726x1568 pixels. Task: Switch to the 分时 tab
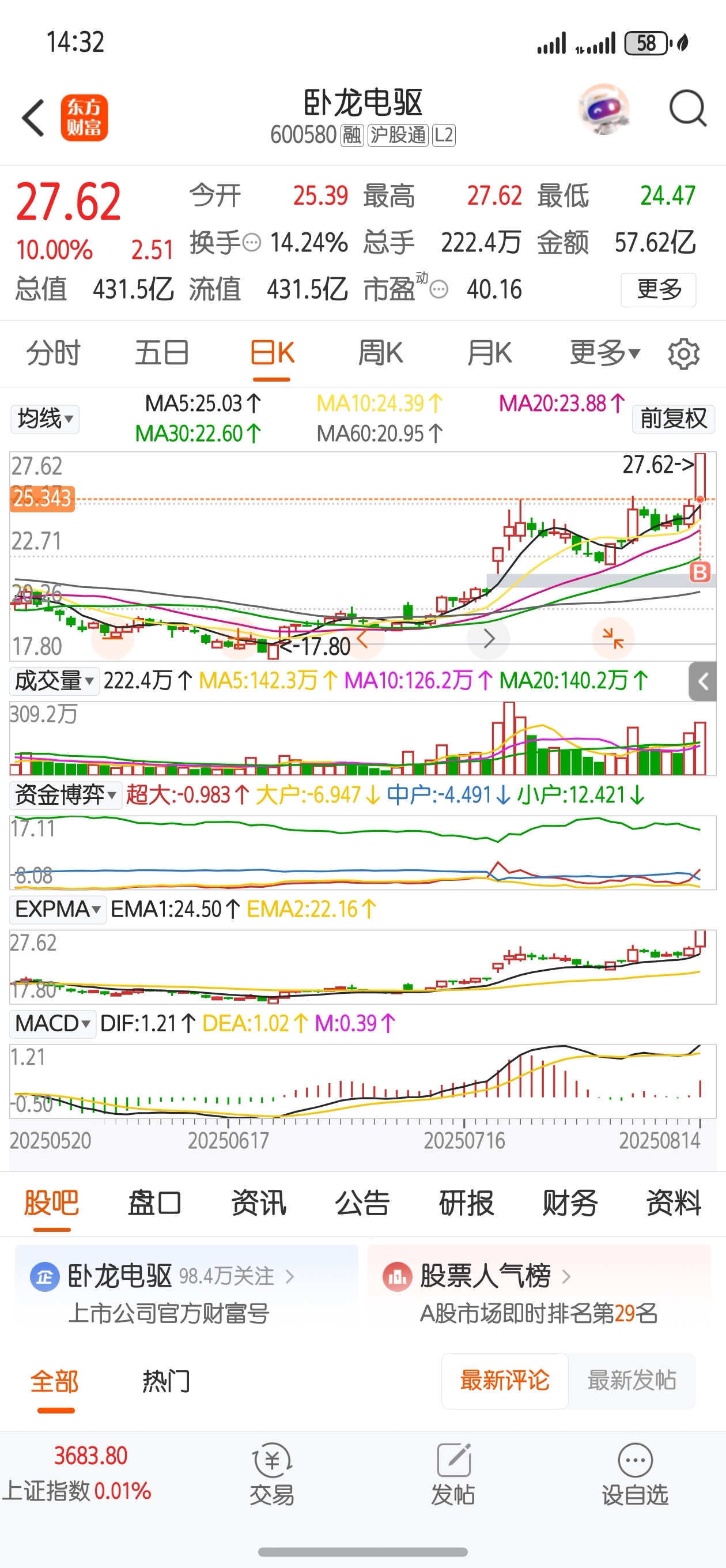(x=54, y=353)
